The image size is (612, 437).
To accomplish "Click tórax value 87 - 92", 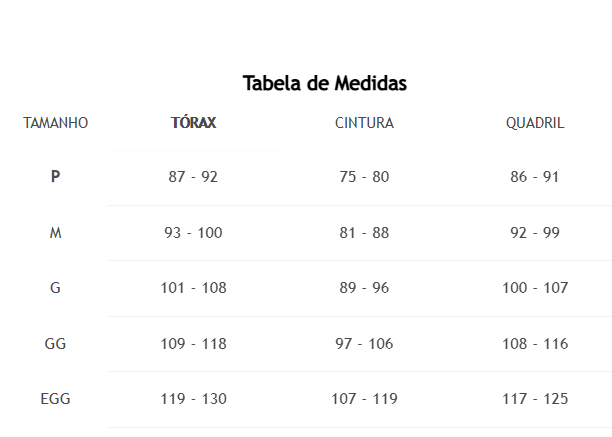I will tap(193, 177).
